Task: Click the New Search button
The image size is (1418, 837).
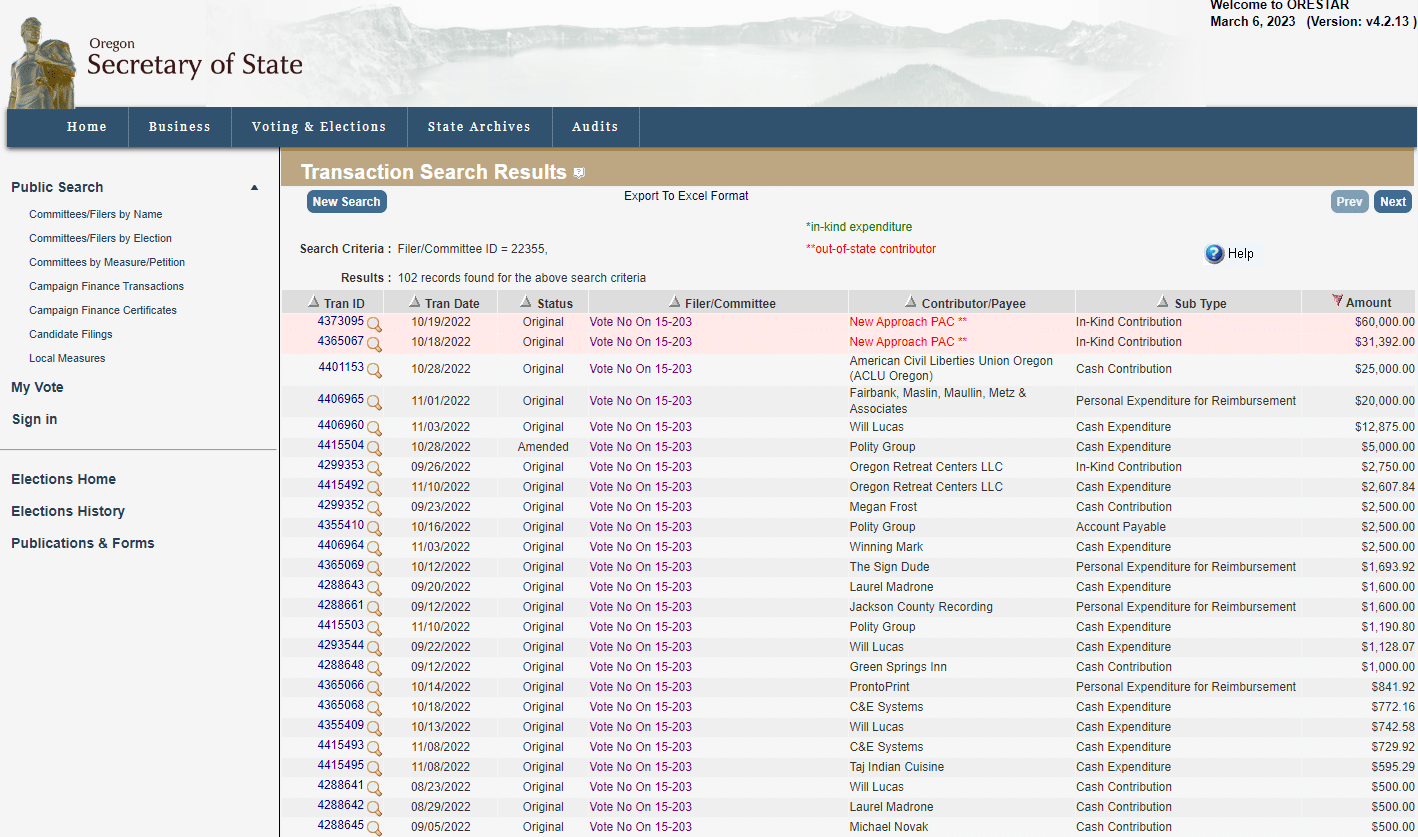Action: tap(346, 202)
